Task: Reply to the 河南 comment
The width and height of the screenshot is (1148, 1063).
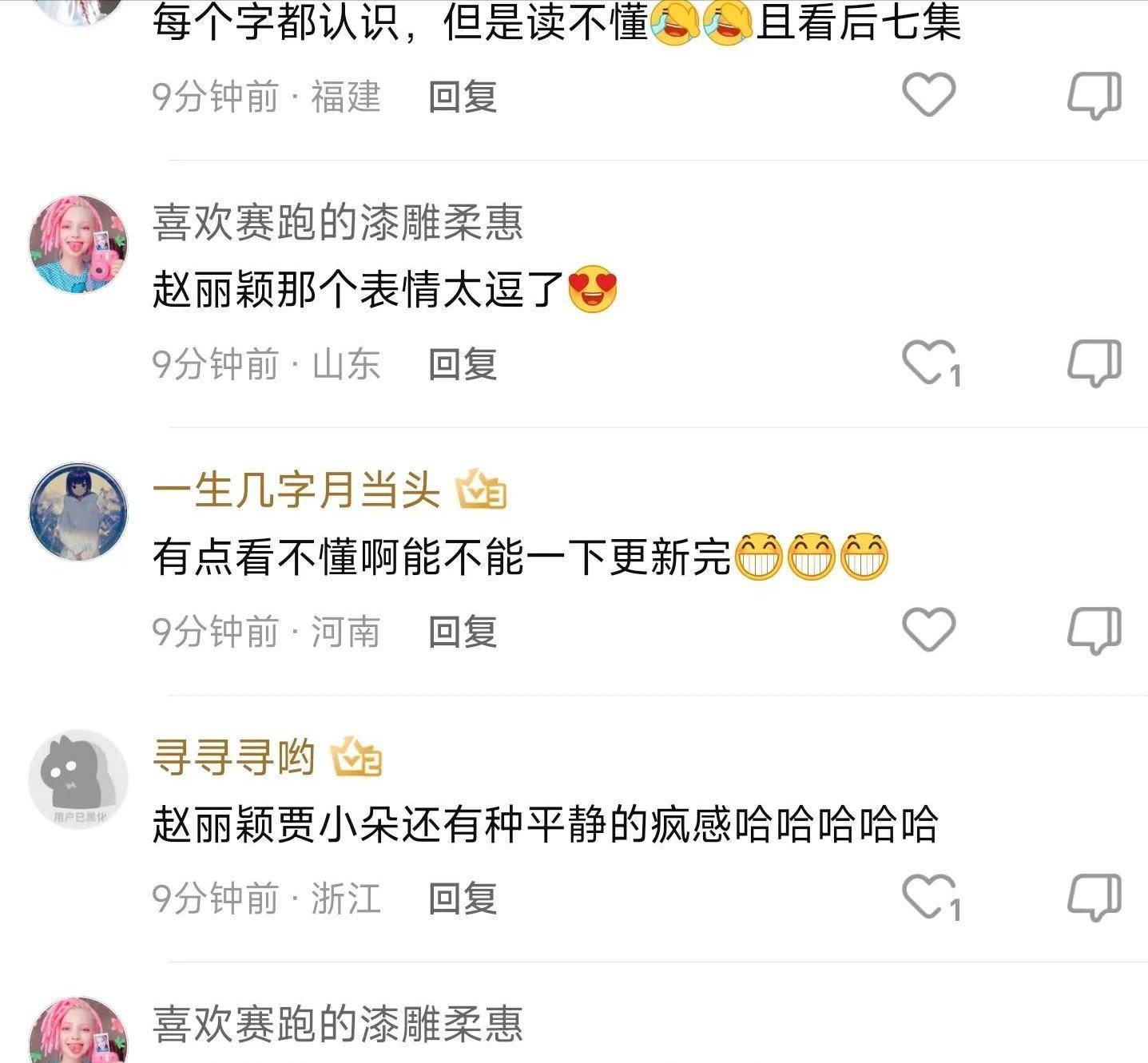Action: 463,632
